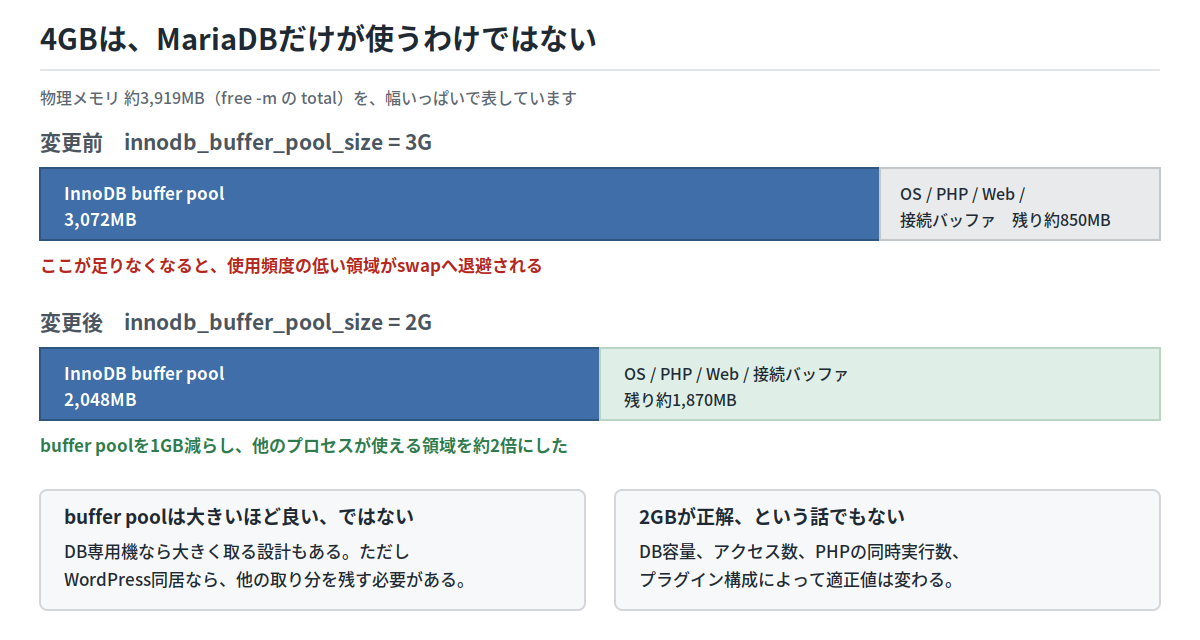1200x640 pixels.
Task: Click the gray '残り約850MB' OS/PHP/Web segment
Action: [1020, 204]
